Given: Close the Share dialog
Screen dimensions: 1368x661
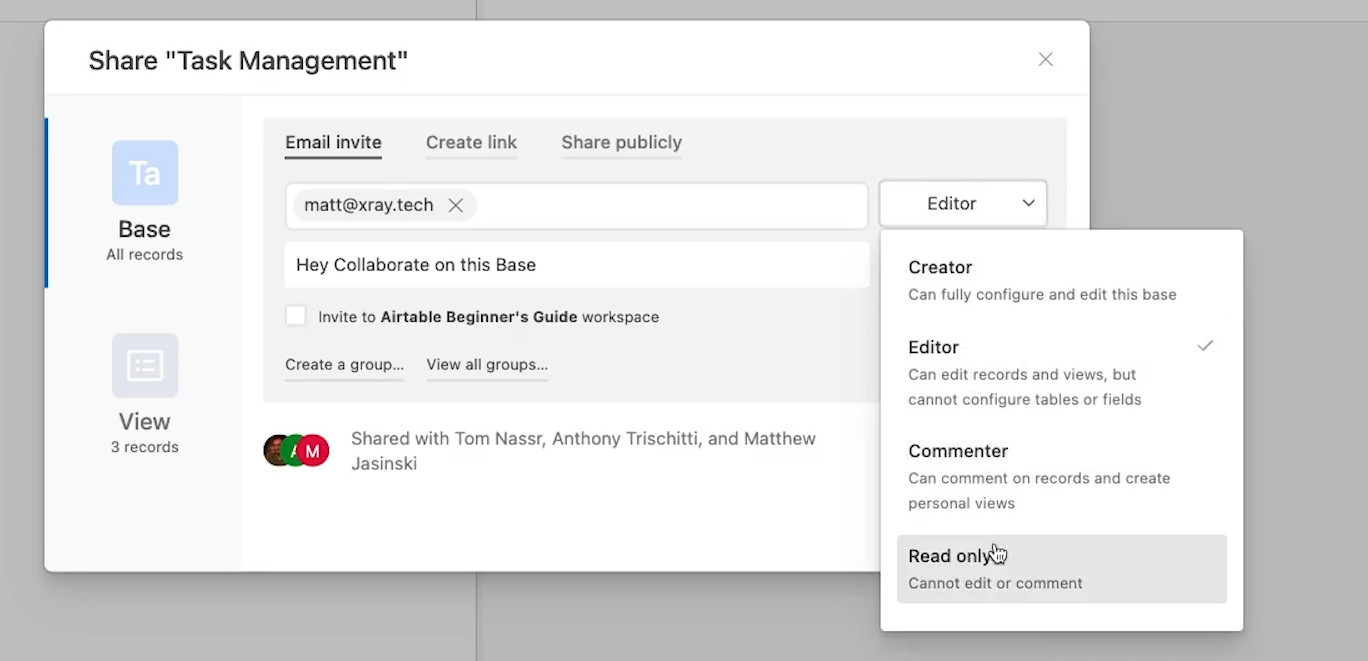Looking at the screenshot, I should [1045, 59].
